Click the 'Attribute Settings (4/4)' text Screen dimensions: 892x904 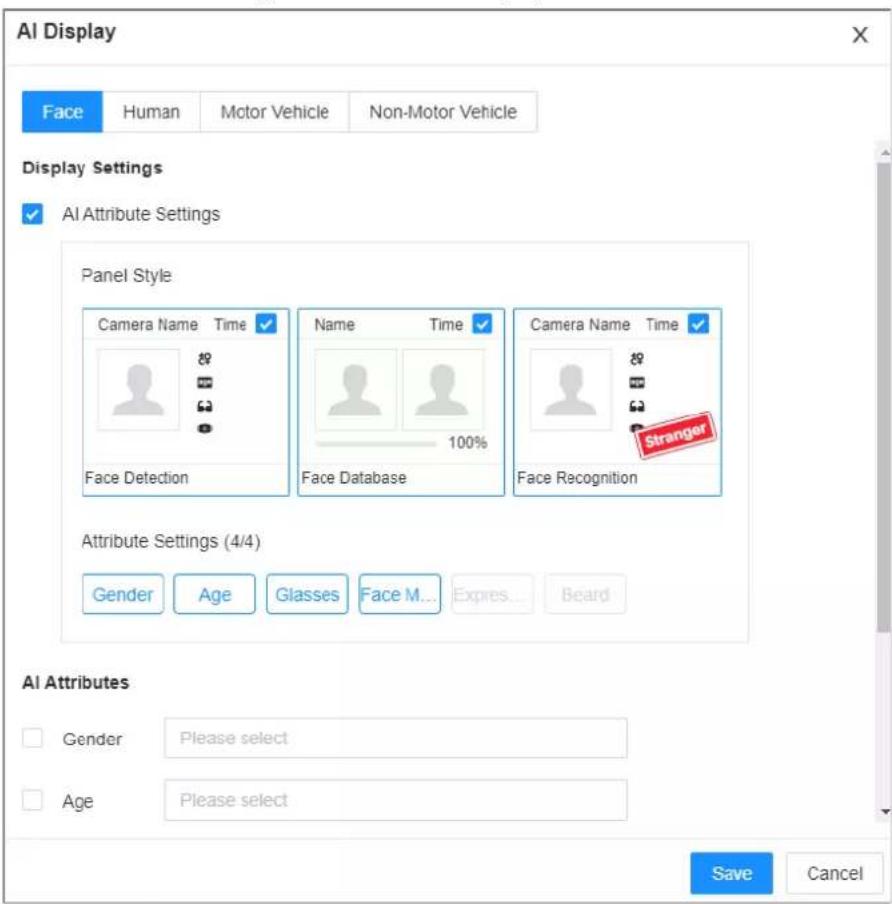[171, 541]
